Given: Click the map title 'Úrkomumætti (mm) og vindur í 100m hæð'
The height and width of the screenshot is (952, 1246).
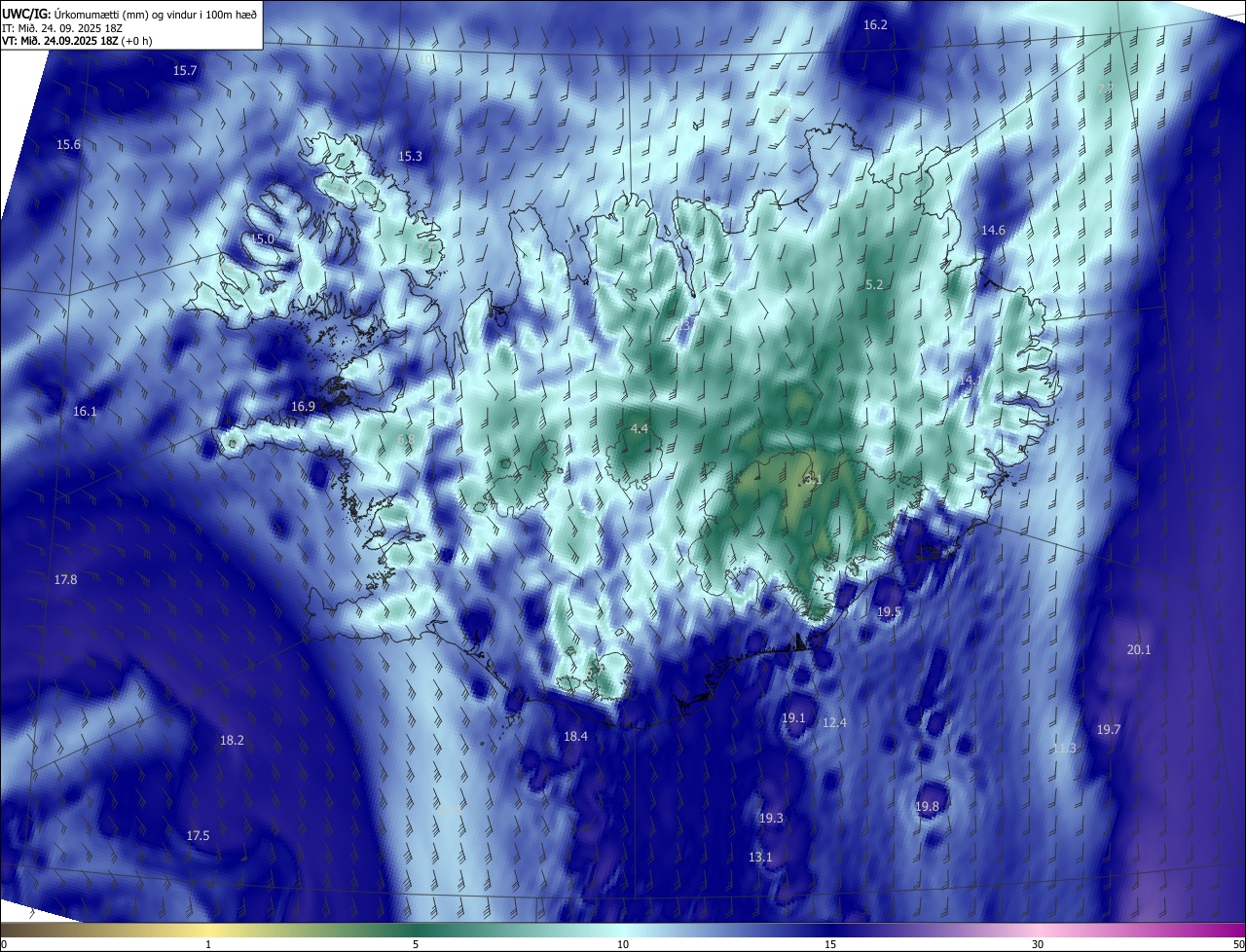Looking at the screenshot, I should point(155,13).
